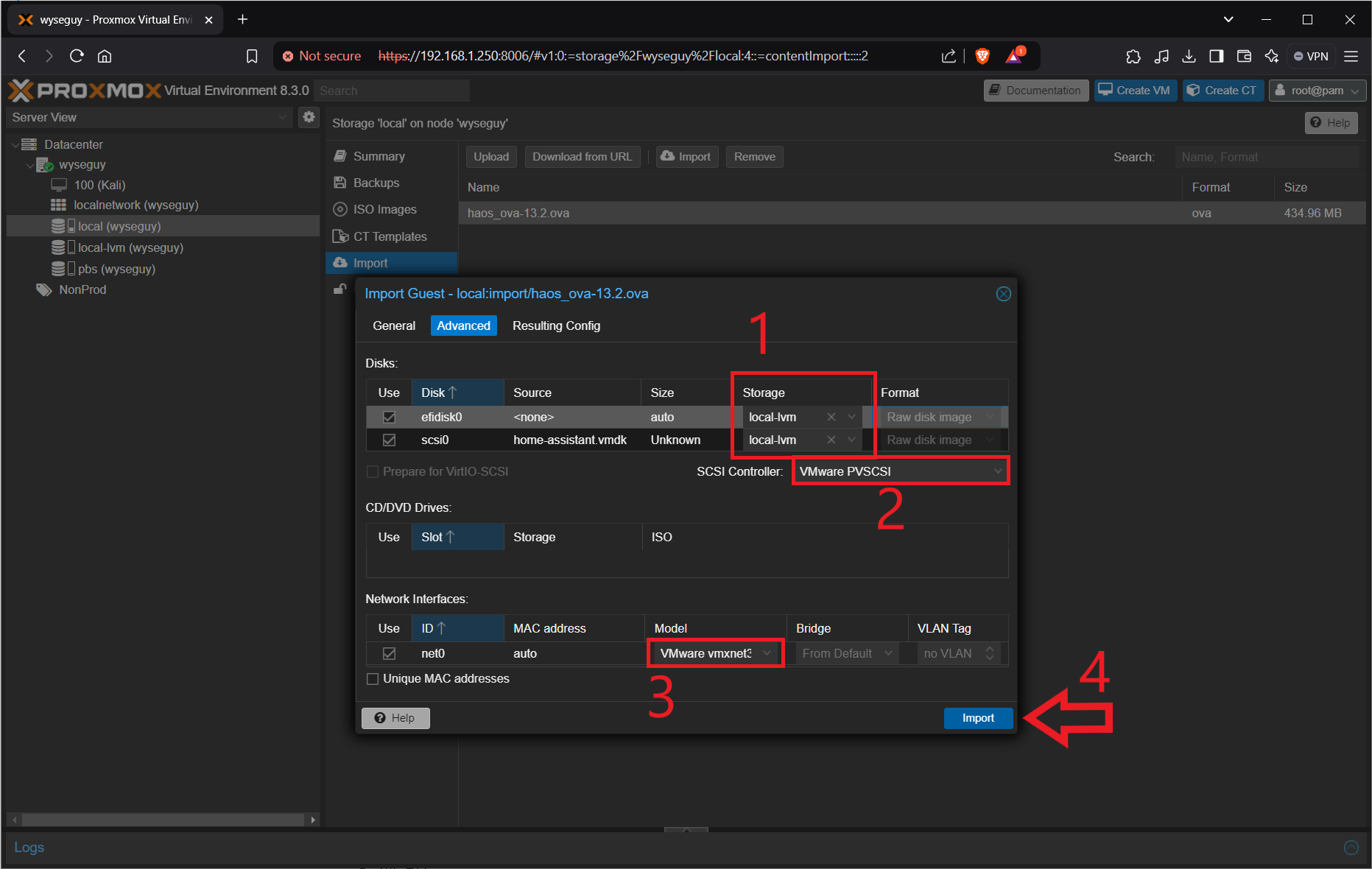This screenshot has height=869, width=1372.
Task: Toggle Prepare for VirtIO-SCSI checkbox
Action: tap(373, 471)
